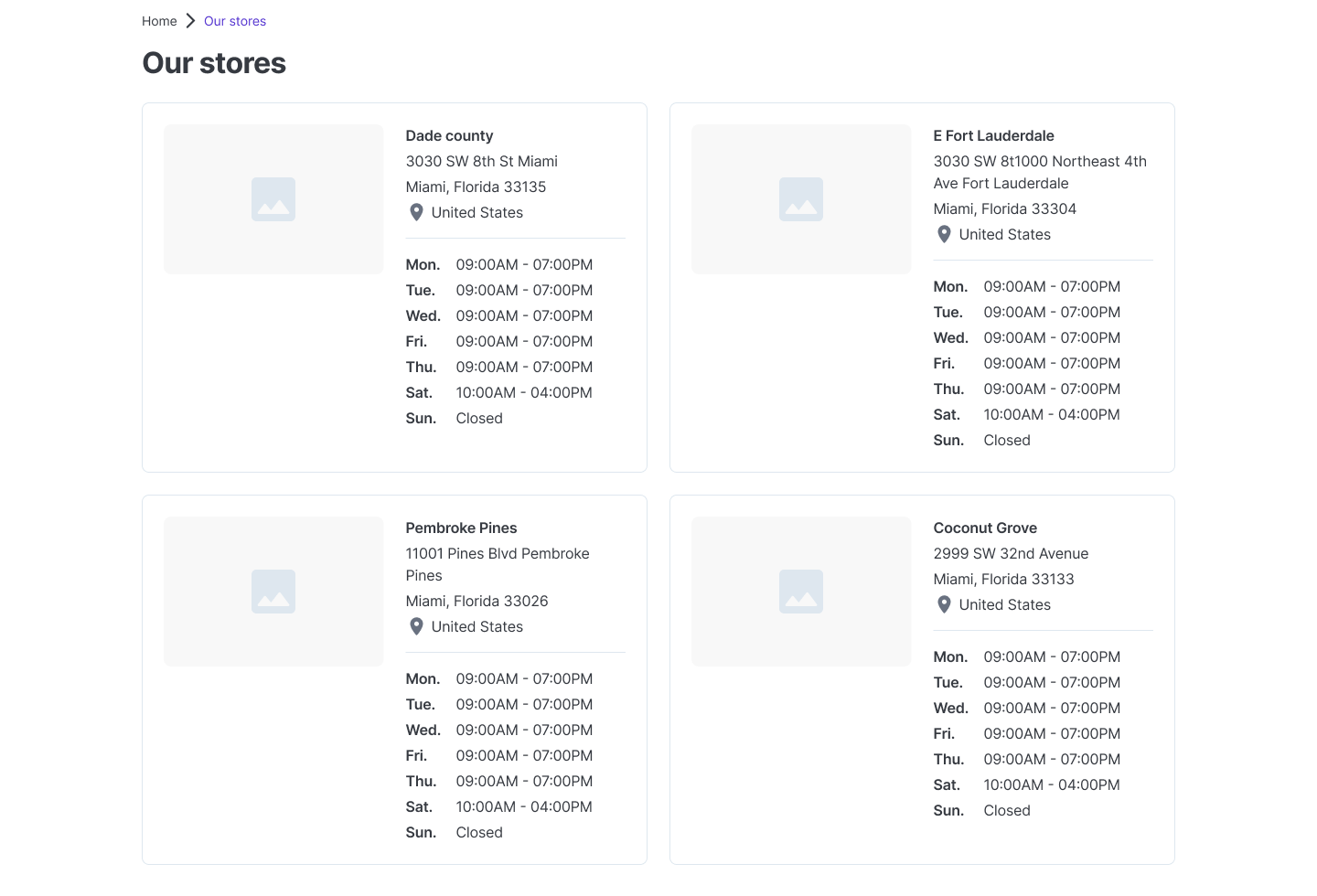Click the location pin icon for E Fort Lauderdale
The width and height of the screenshot is (1317, 896).
tap(945, 234)
